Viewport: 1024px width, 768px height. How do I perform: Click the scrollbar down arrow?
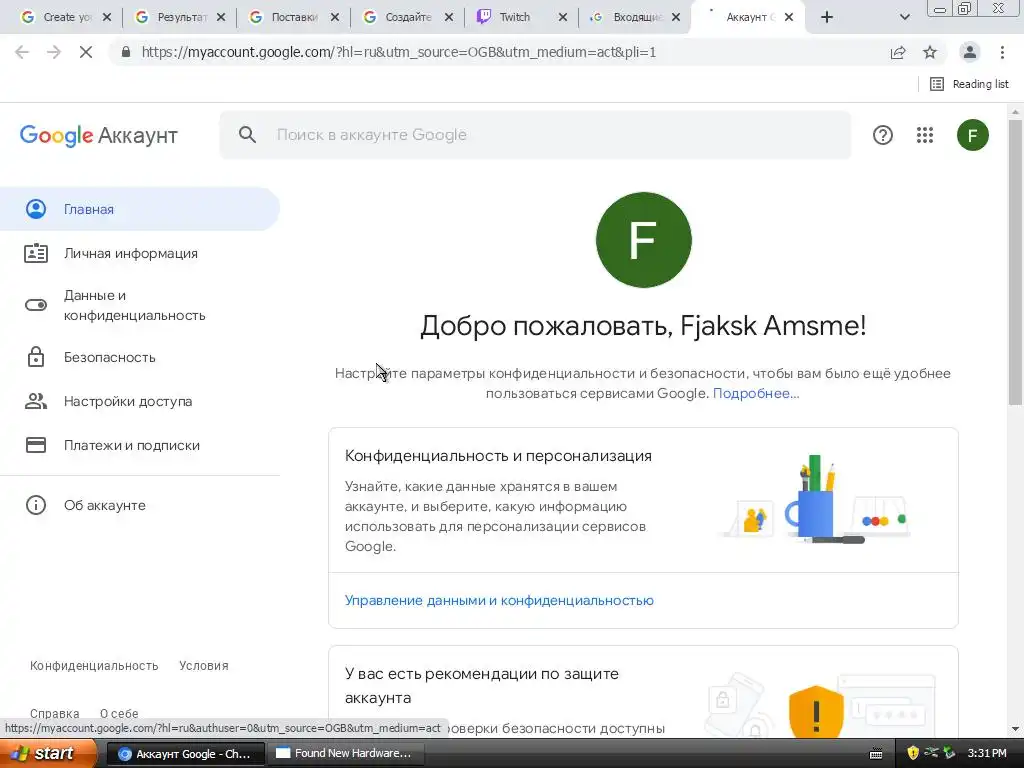coord(1015,729)
